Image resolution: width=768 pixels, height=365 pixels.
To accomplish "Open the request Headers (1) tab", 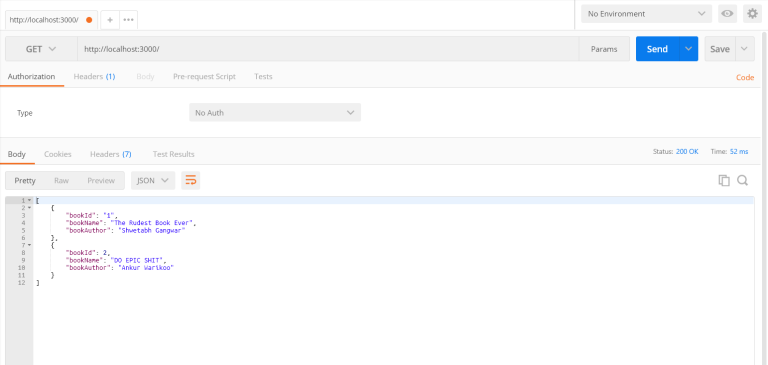I will [94, 76].
